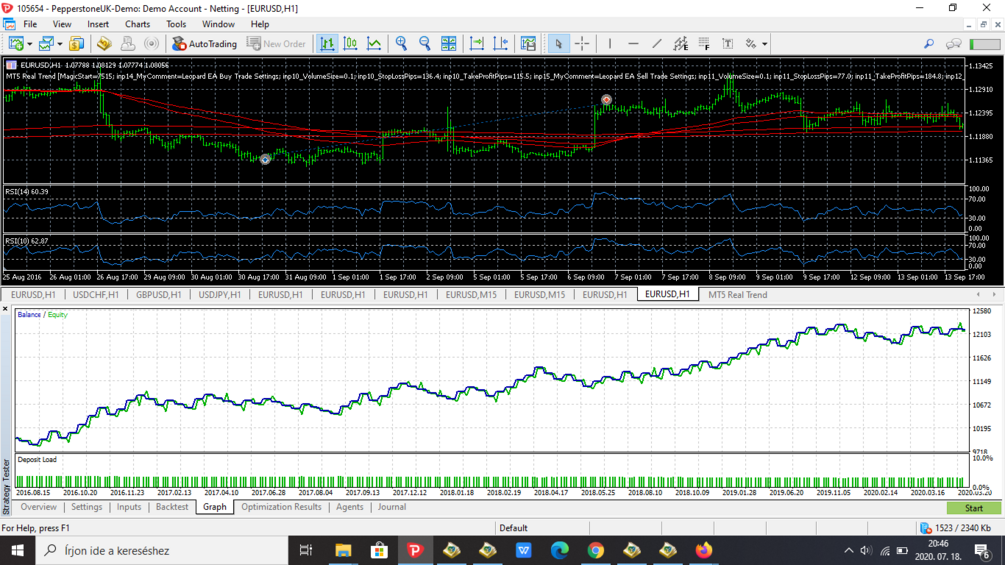Open Windows Start menu
The height and width of the screenshot is (565, 1005).
17,550
